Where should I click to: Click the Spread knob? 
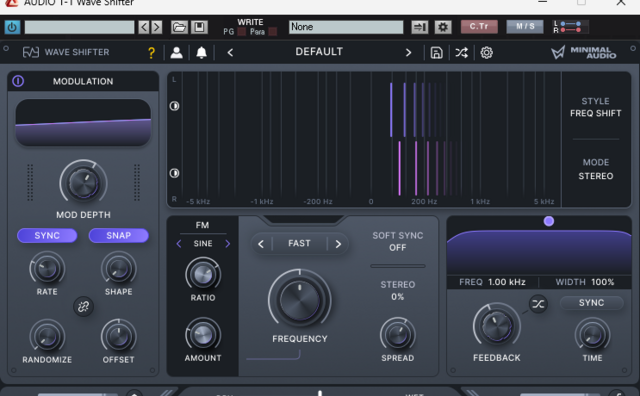[398, 335]
